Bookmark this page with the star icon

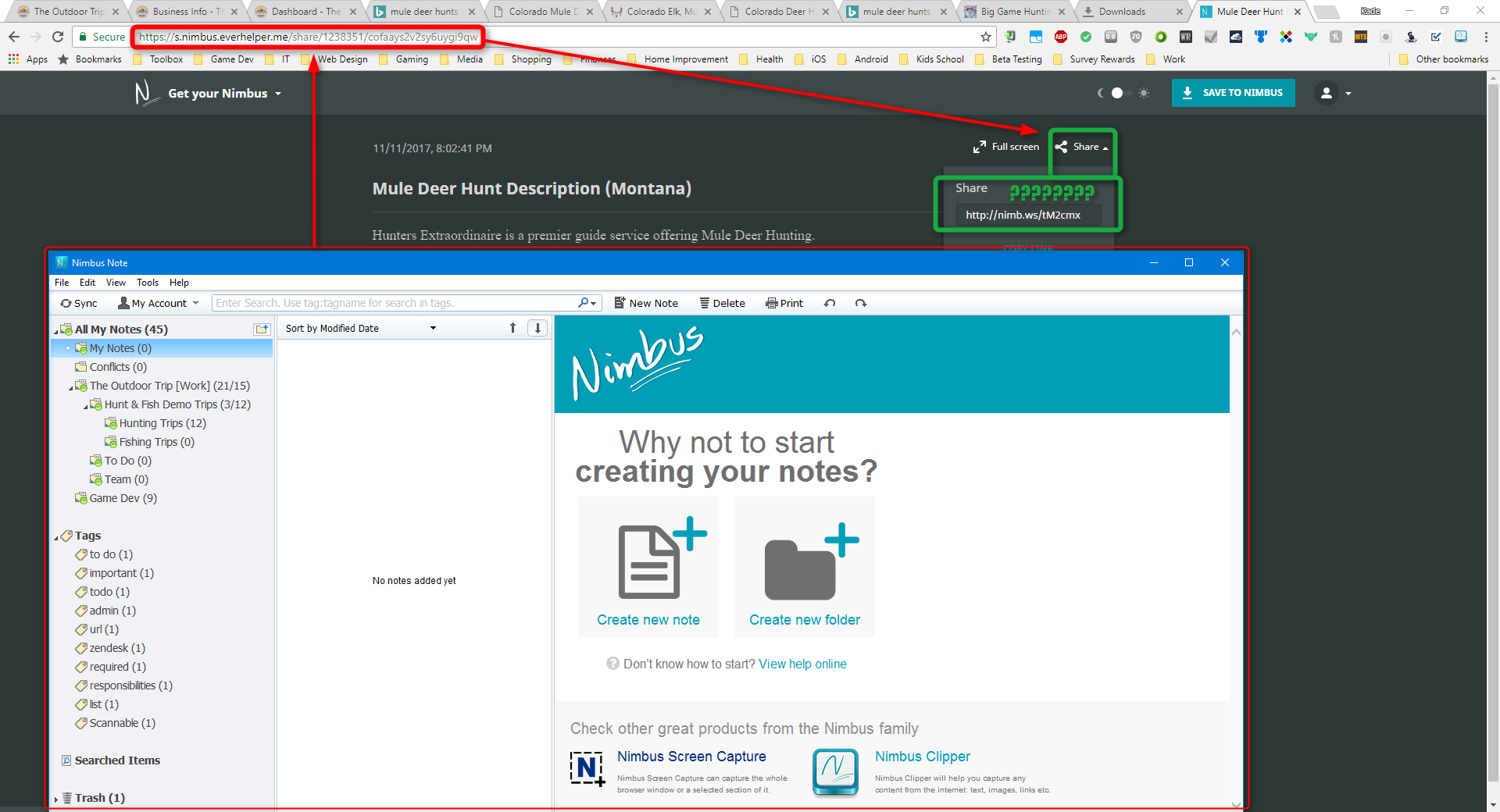point(986,37)
